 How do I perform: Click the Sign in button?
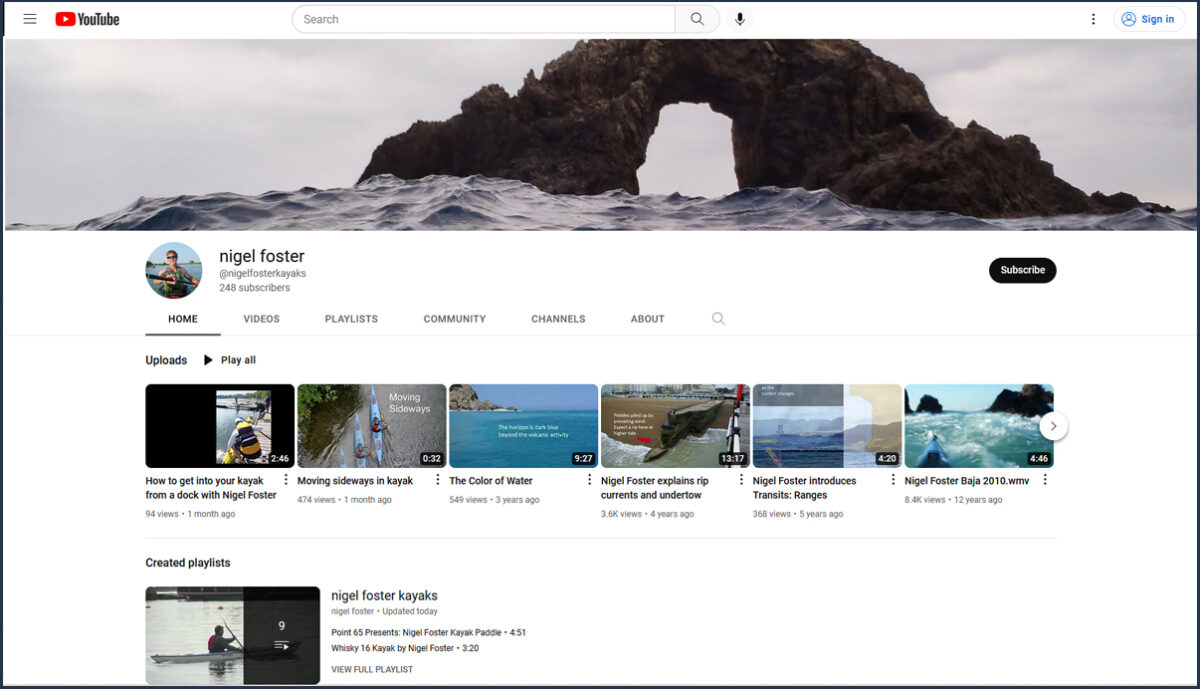1148,19
